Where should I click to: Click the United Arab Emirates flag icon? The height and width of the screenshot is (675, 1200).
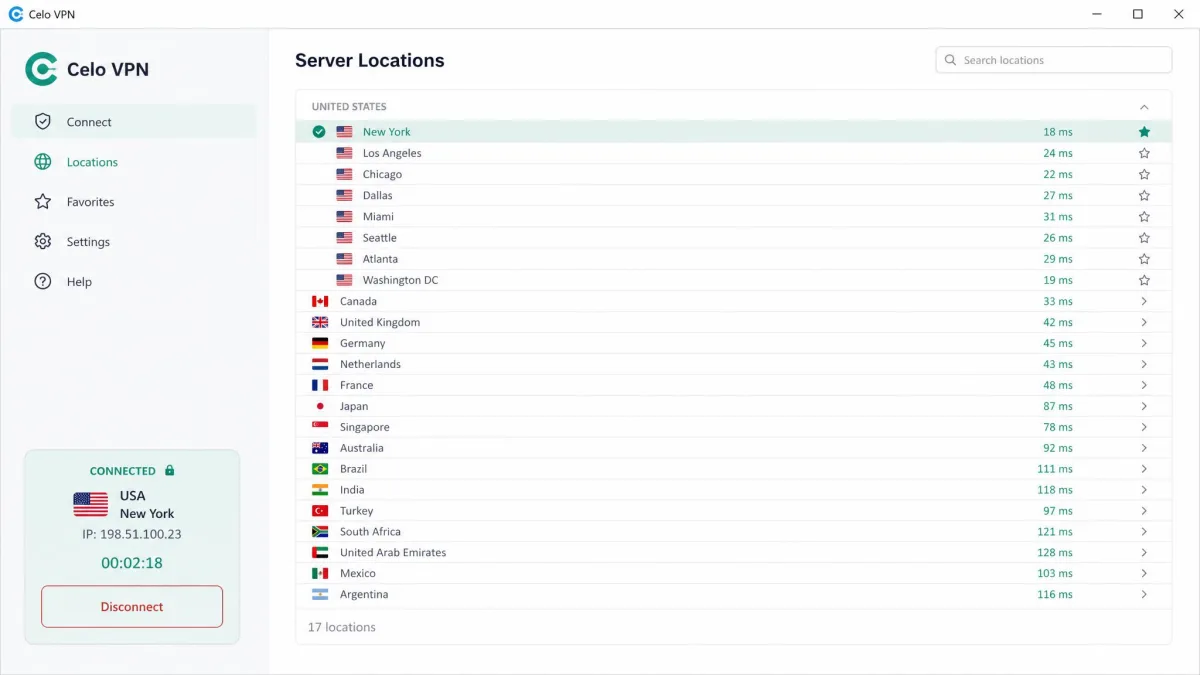pyautogui.click(x=320, y=552)
